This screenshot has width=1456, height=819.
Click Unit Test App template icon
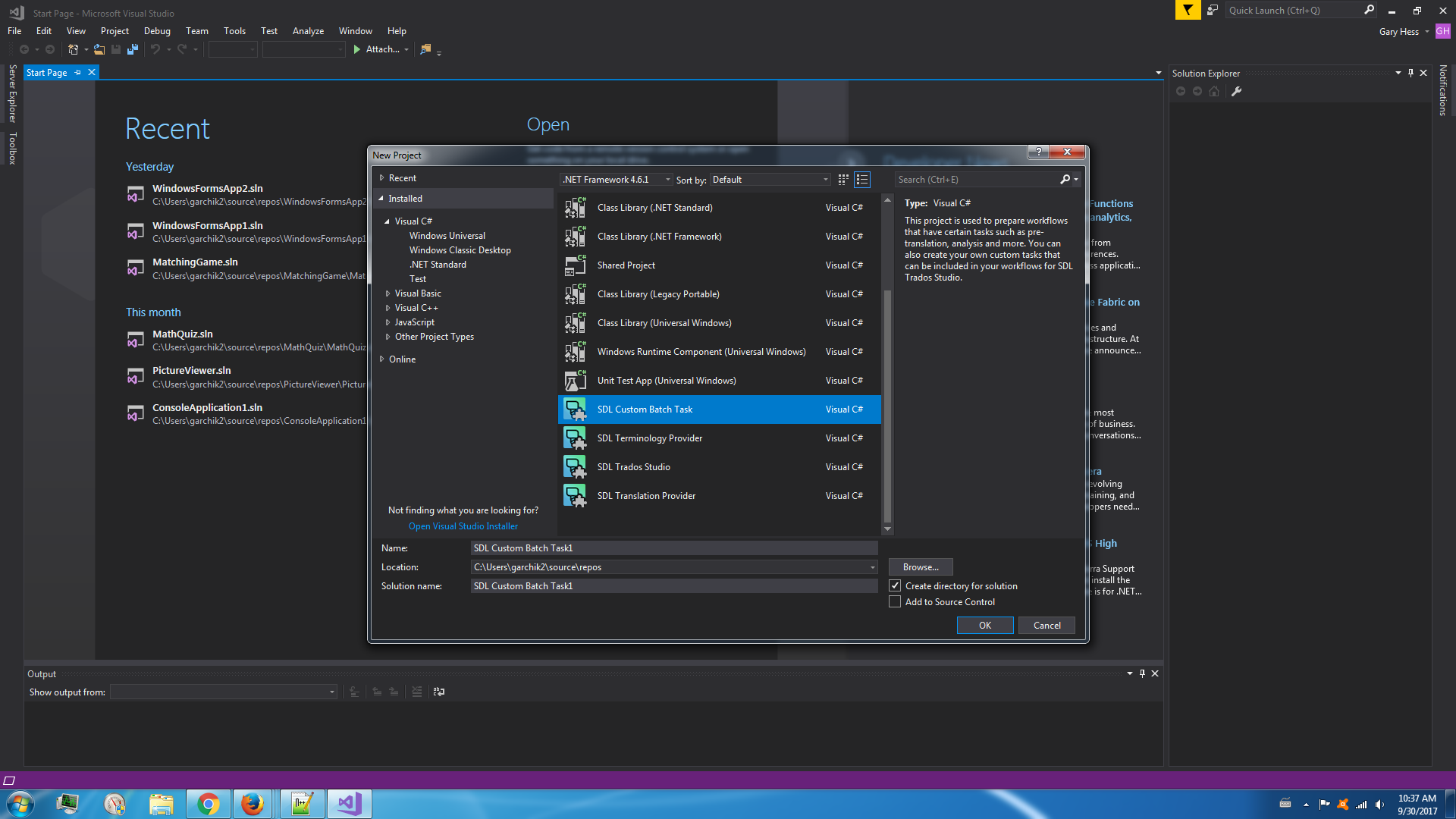(x=575, y=381)
